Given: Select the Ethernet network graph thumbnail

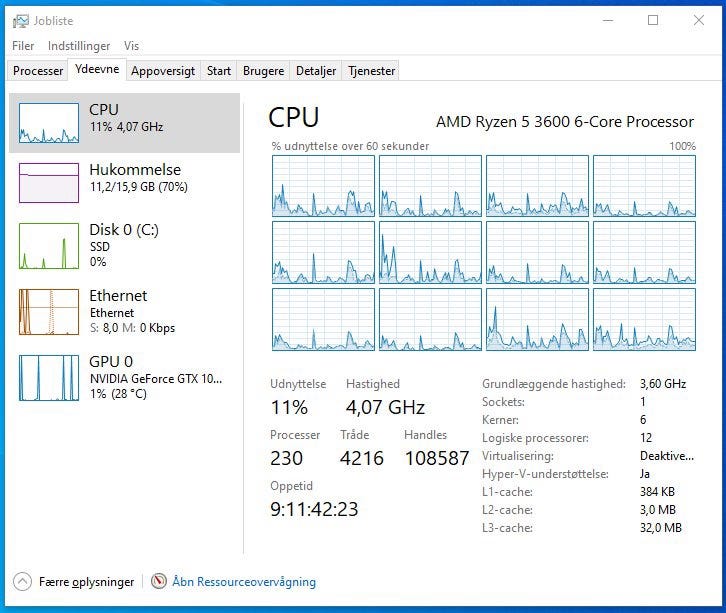Looking at the screenshot, I should click(x=49, y=311).
